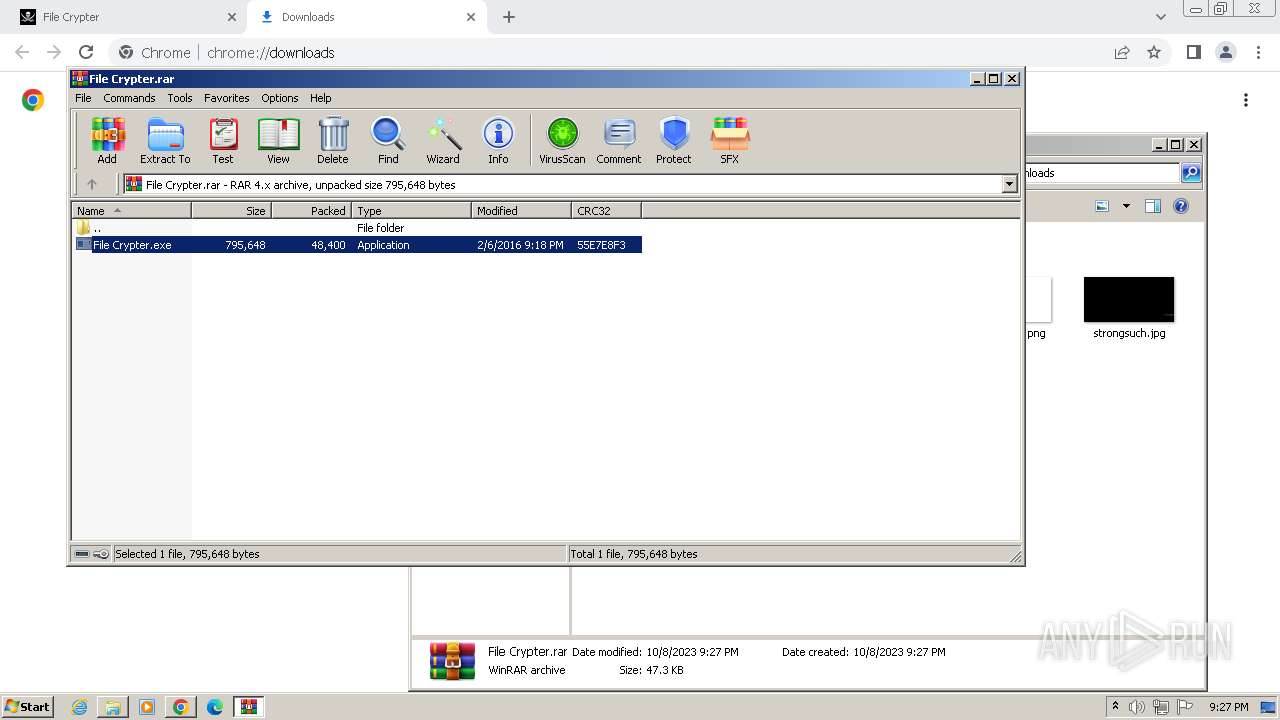The image size is (1280, 720).
Task: Add an archive Comment
Action: point(619,140)
